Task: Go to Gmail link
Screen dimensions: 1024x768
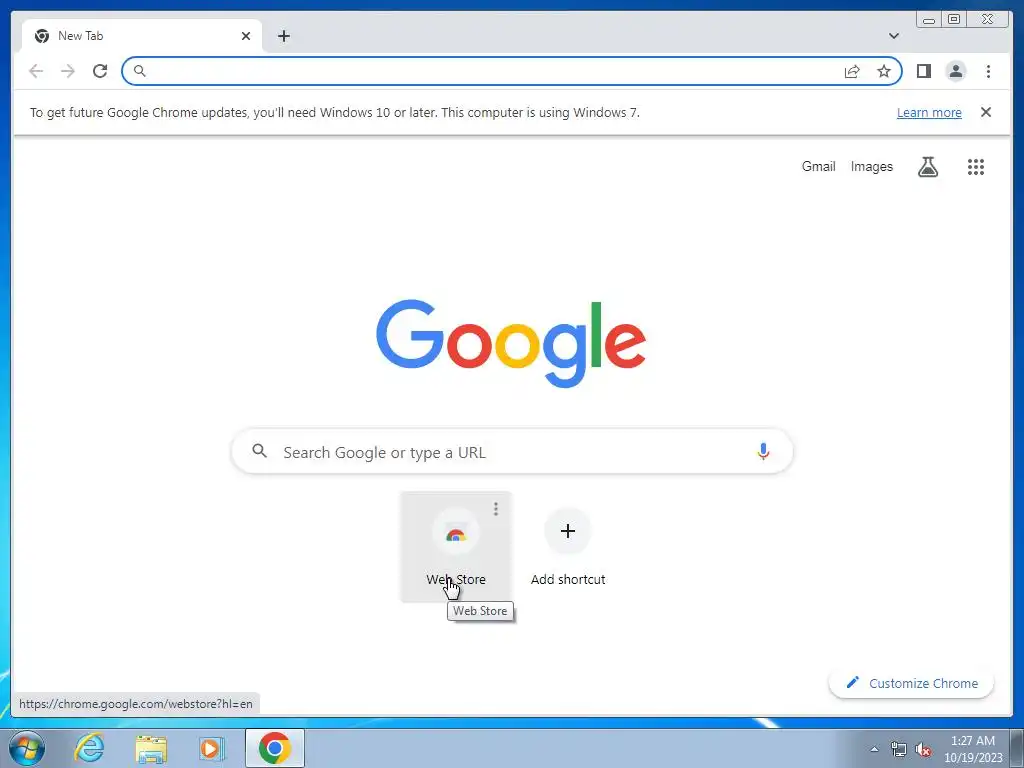Action: [x=818, y=167]
